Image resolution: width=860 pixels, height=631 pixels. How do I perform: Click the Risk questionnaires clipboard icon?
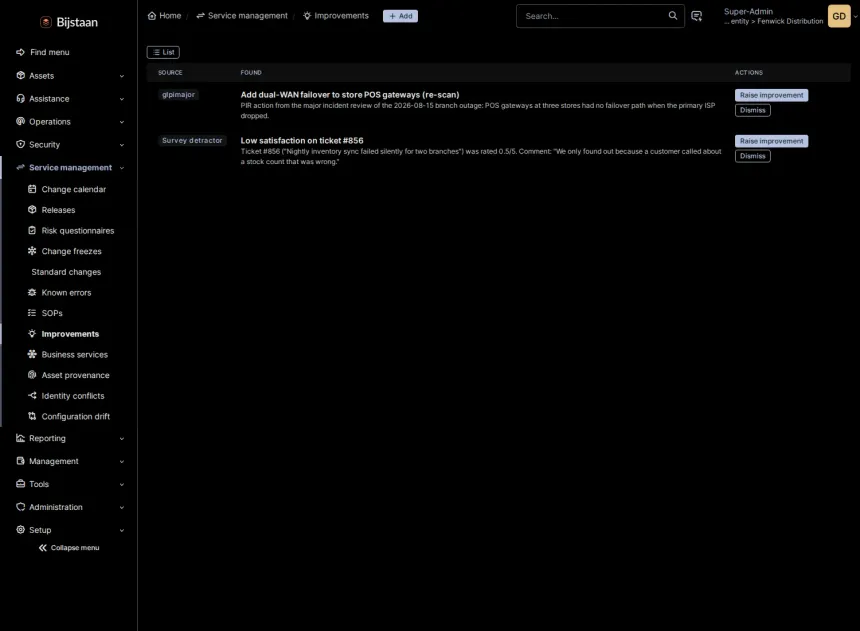(32, 230)
